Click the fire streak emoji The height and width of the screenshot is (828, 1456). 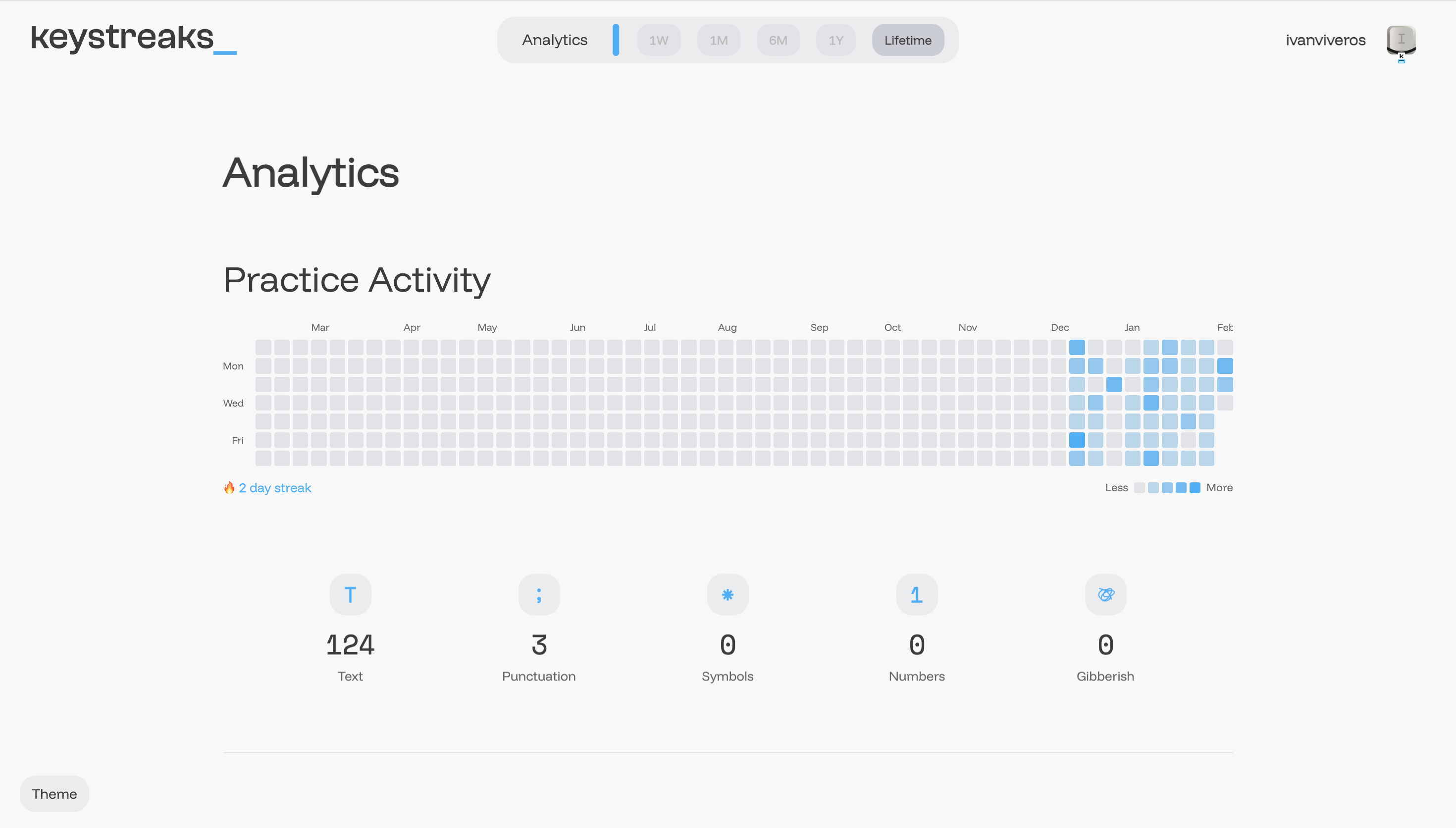click(228, 487)
